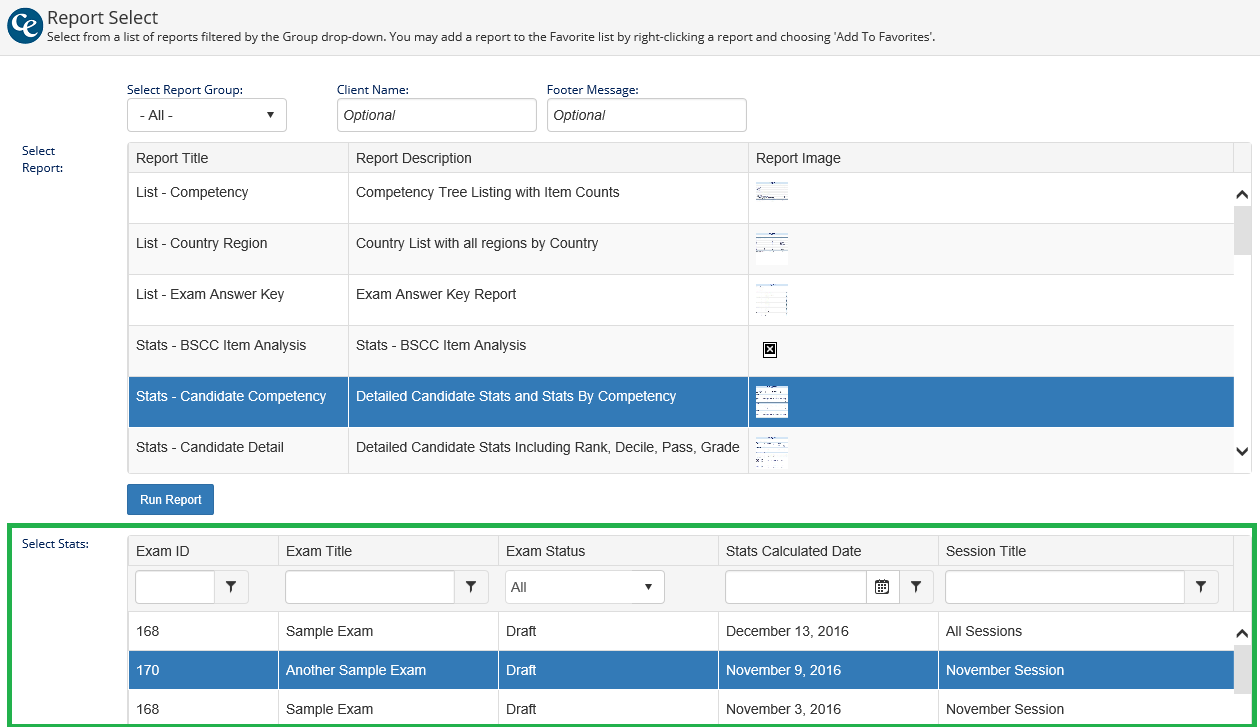Viewport: 1260px width, 727px height.
Task: Click the Session Title filter funnel icon
Action: pos(1201,587)
